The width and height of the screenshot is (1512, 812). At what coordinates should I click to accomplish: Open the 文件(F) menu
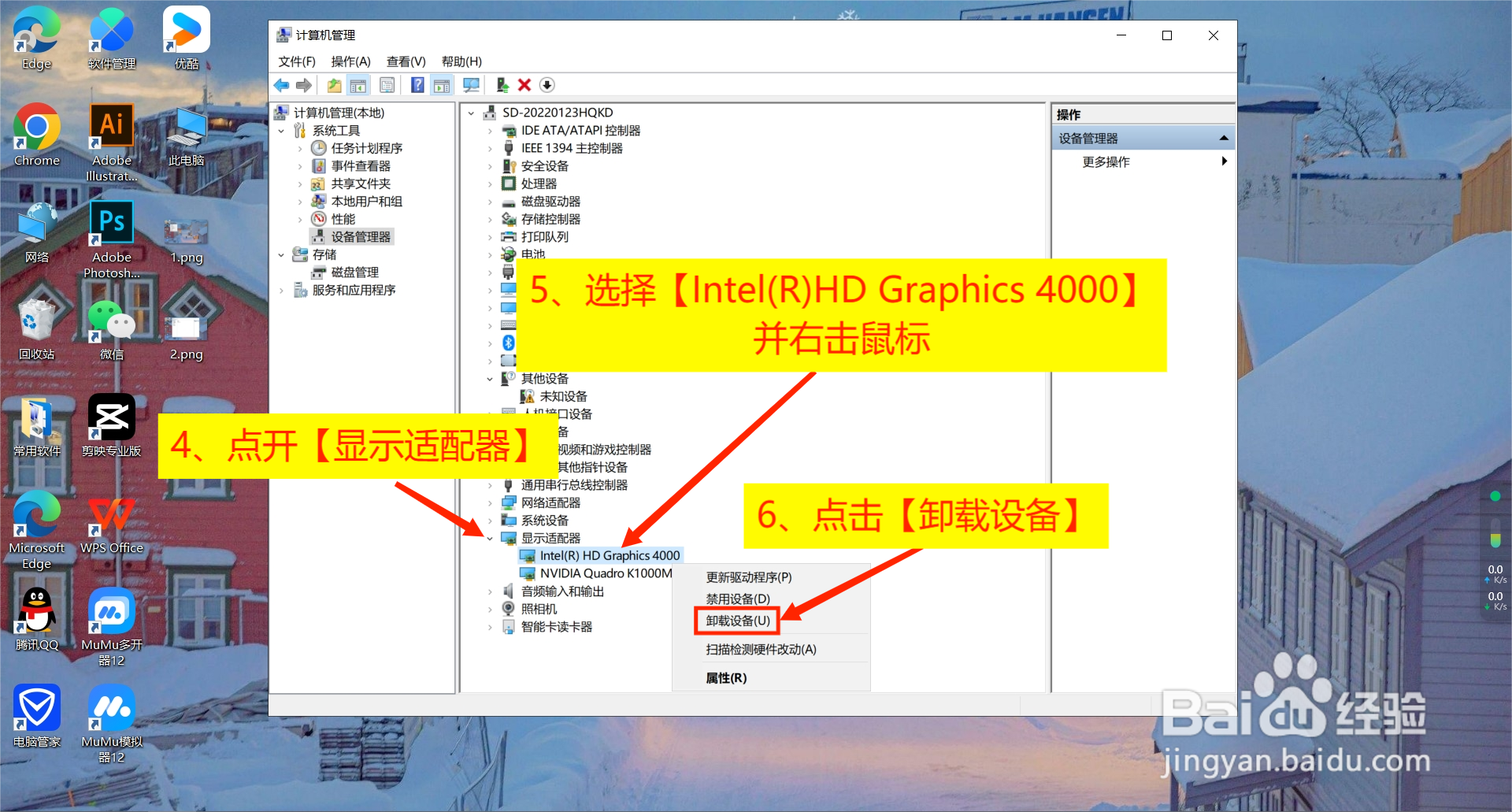point(295,61)
